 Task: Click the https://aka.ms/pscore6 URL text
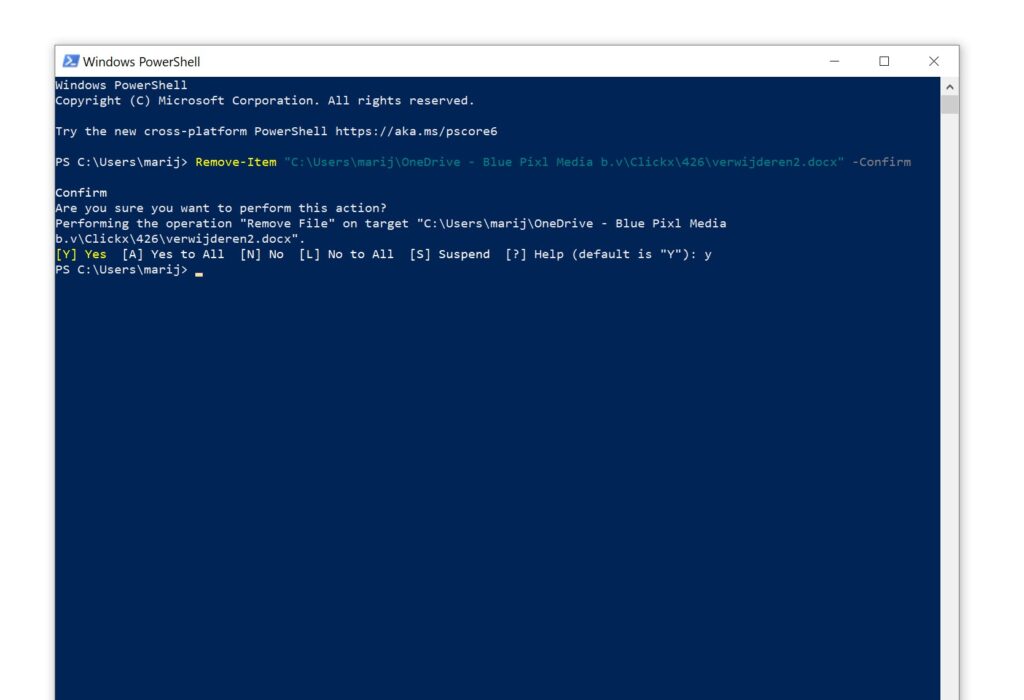(416, 131)
